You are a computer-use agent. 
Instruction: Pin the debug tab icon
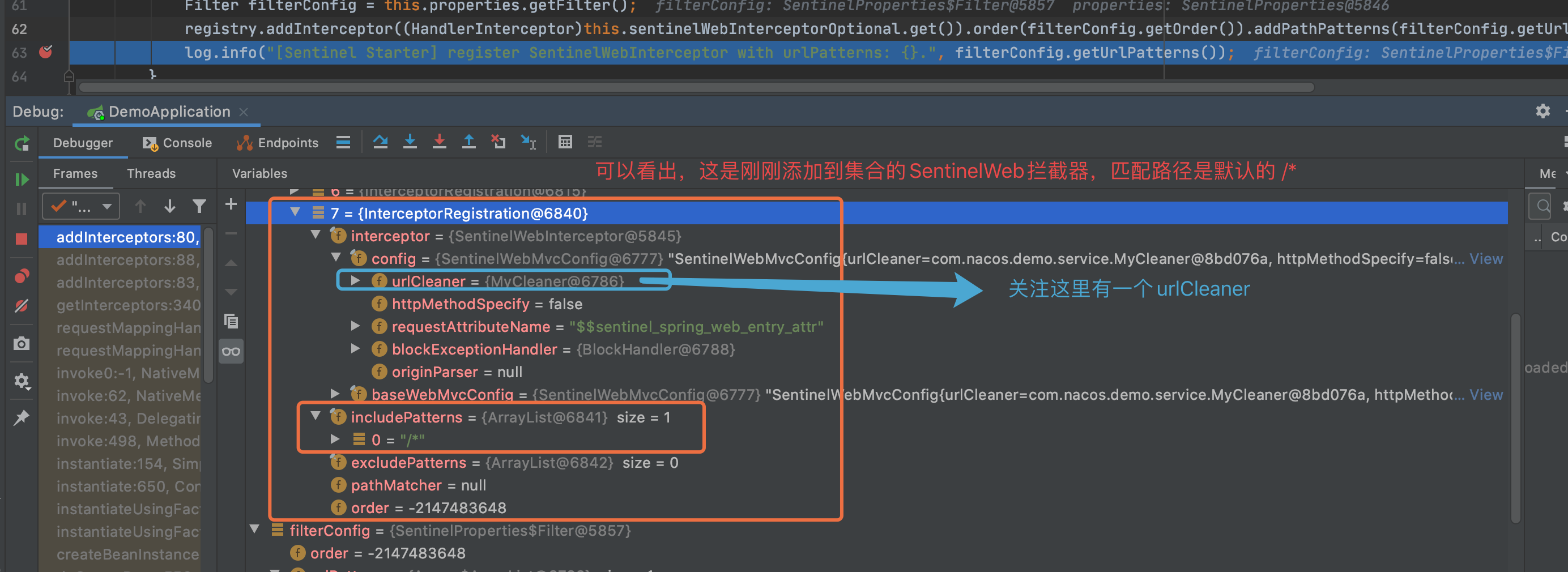pyautogui.click(x=22, y=417)
